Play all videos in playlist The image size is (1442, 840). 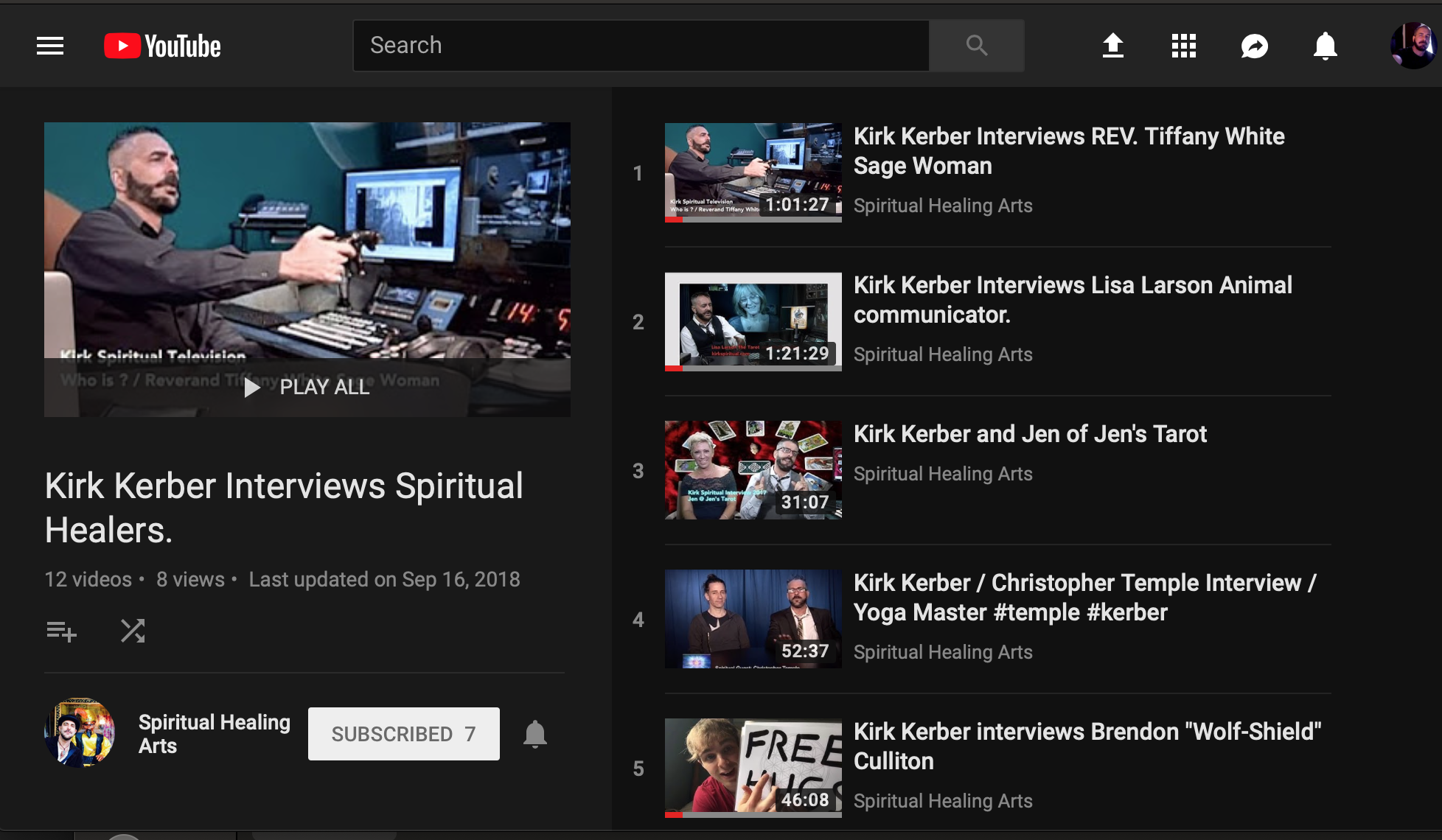pyautogui.click(x=307, y=387)
